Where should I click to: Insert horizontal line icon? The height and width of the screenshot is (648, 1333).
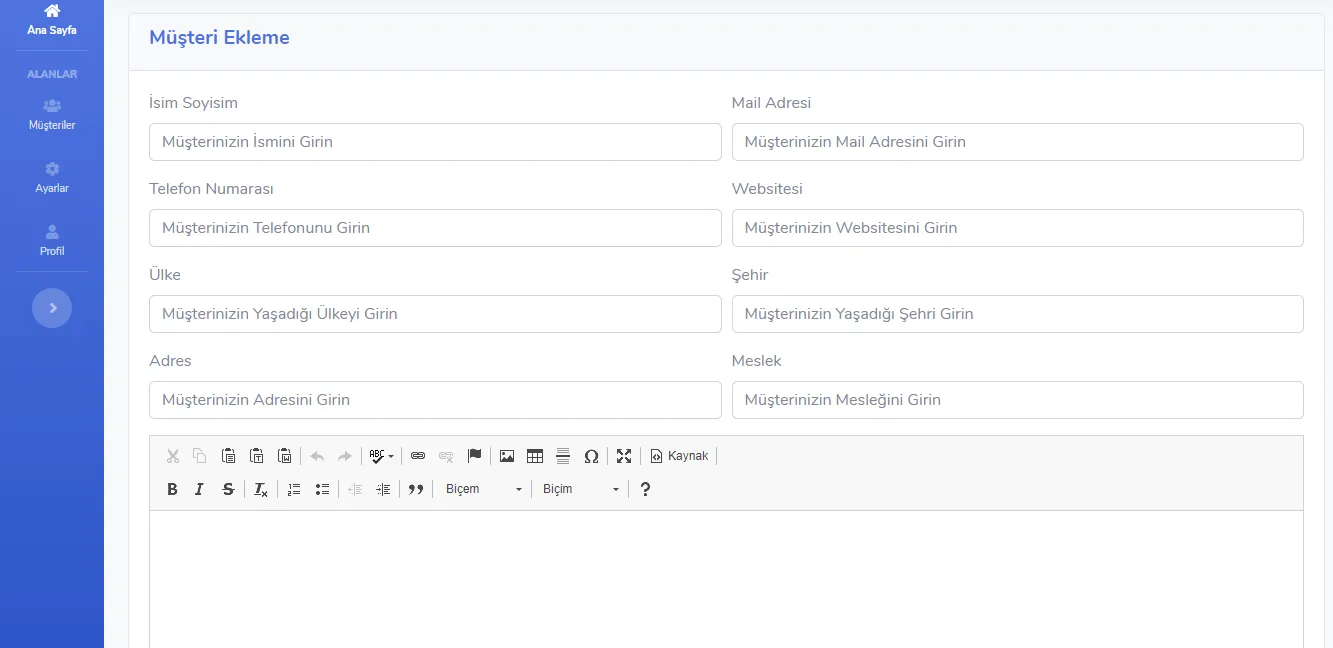pos(563,456)
